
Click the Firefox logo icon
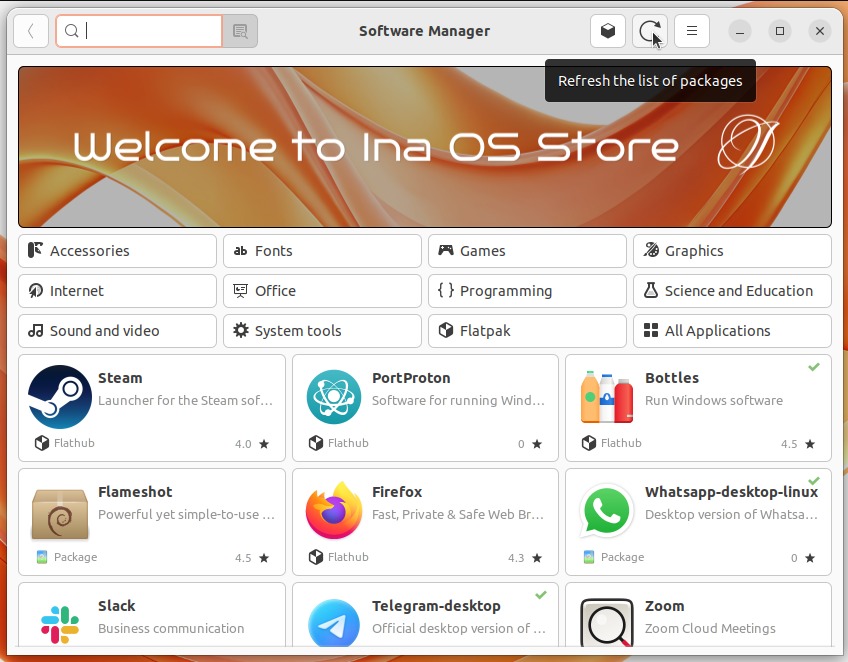[x=334, y=511]
